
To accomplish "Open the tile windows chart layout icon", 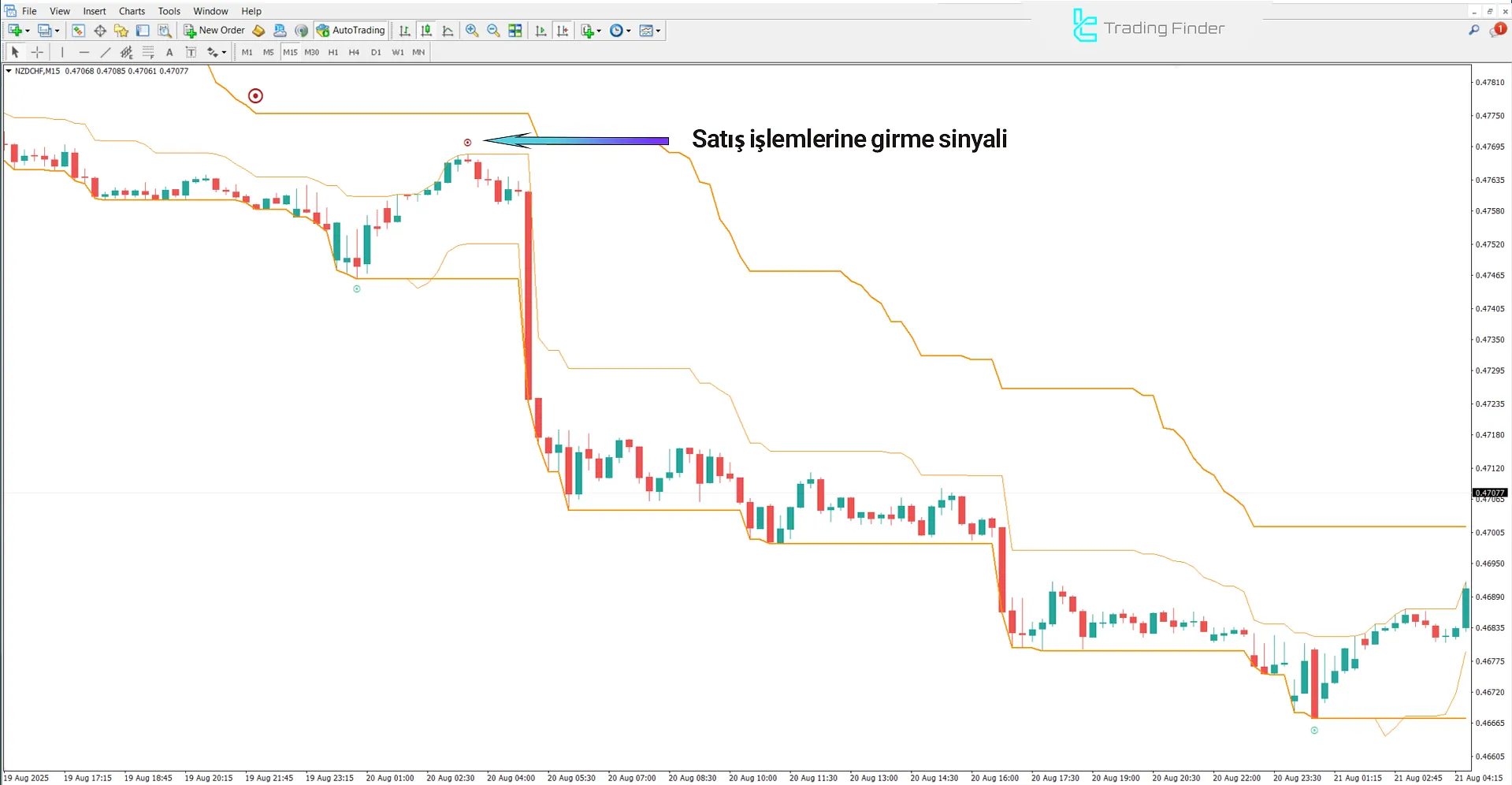I will pos(515,31).
